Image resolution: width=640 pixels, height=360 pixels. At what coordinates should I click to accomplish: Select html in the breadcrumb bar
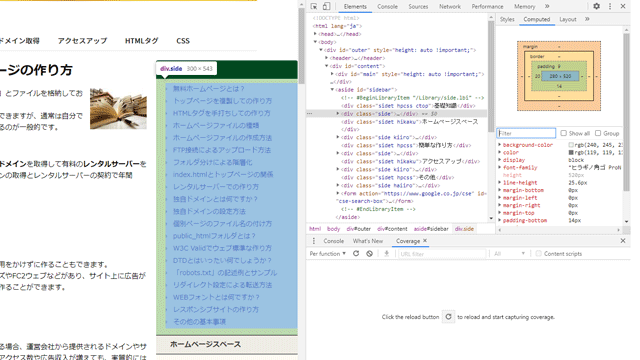[x=315, y=229]
